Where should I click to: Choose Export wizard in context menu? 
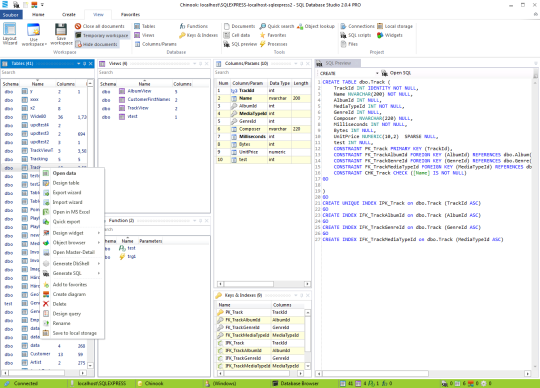click(x=73, y=192)
